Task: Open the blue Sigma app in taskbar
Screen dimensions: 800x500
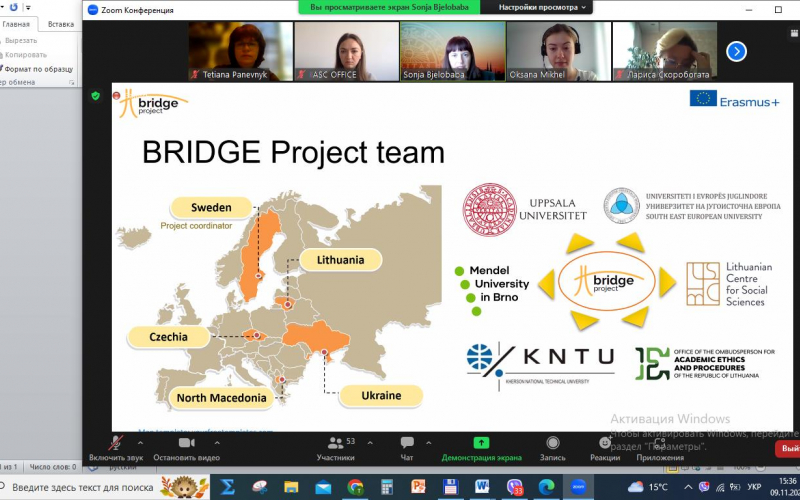Action: click(x=228, y=487)
